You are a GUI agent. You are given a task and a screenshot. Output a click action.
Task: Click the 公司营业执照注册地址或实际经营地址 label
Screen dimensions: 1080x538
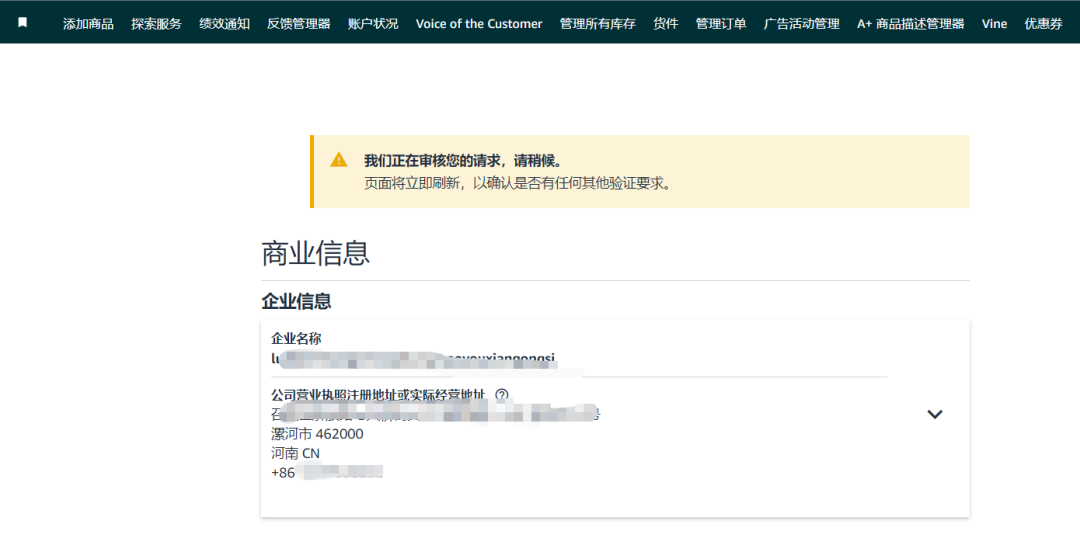pyautogui.click(x=380, y=395)
